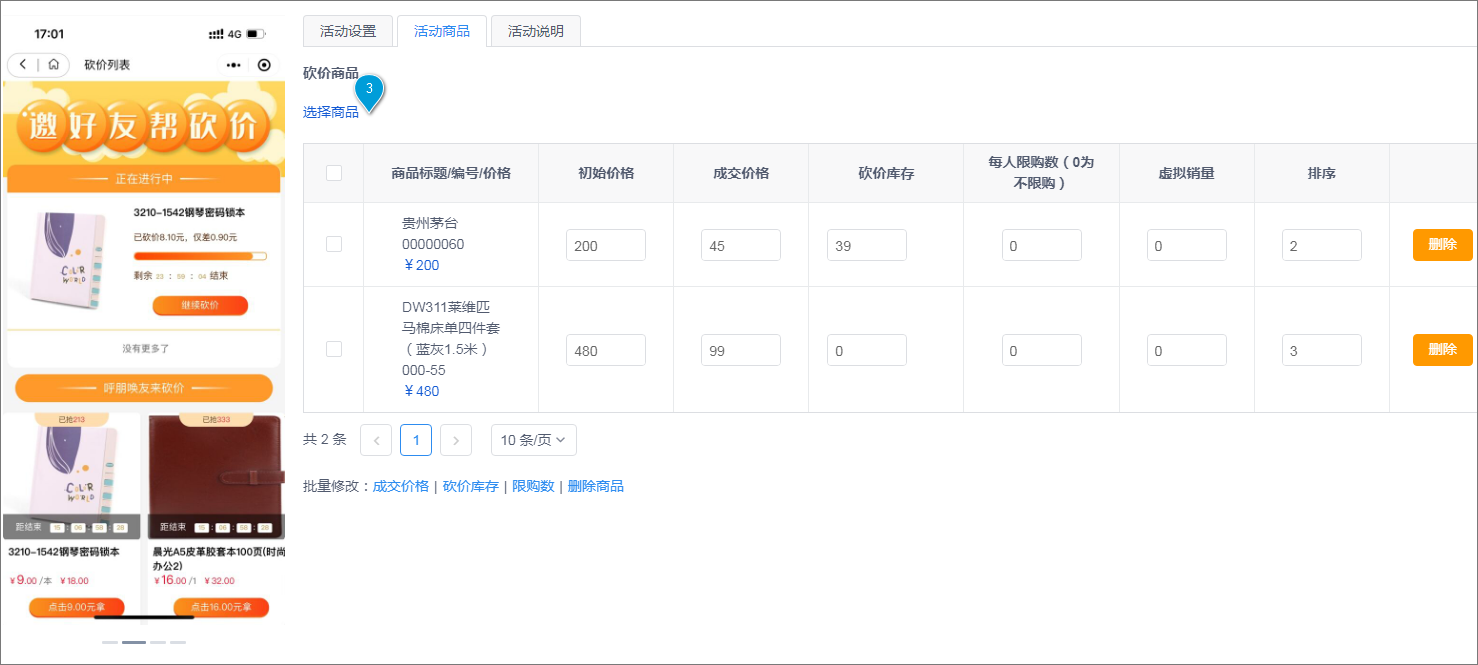Viewport: 1478px width, 665px height.
Task: Click the product code 00000060
Action: [433, 244]
